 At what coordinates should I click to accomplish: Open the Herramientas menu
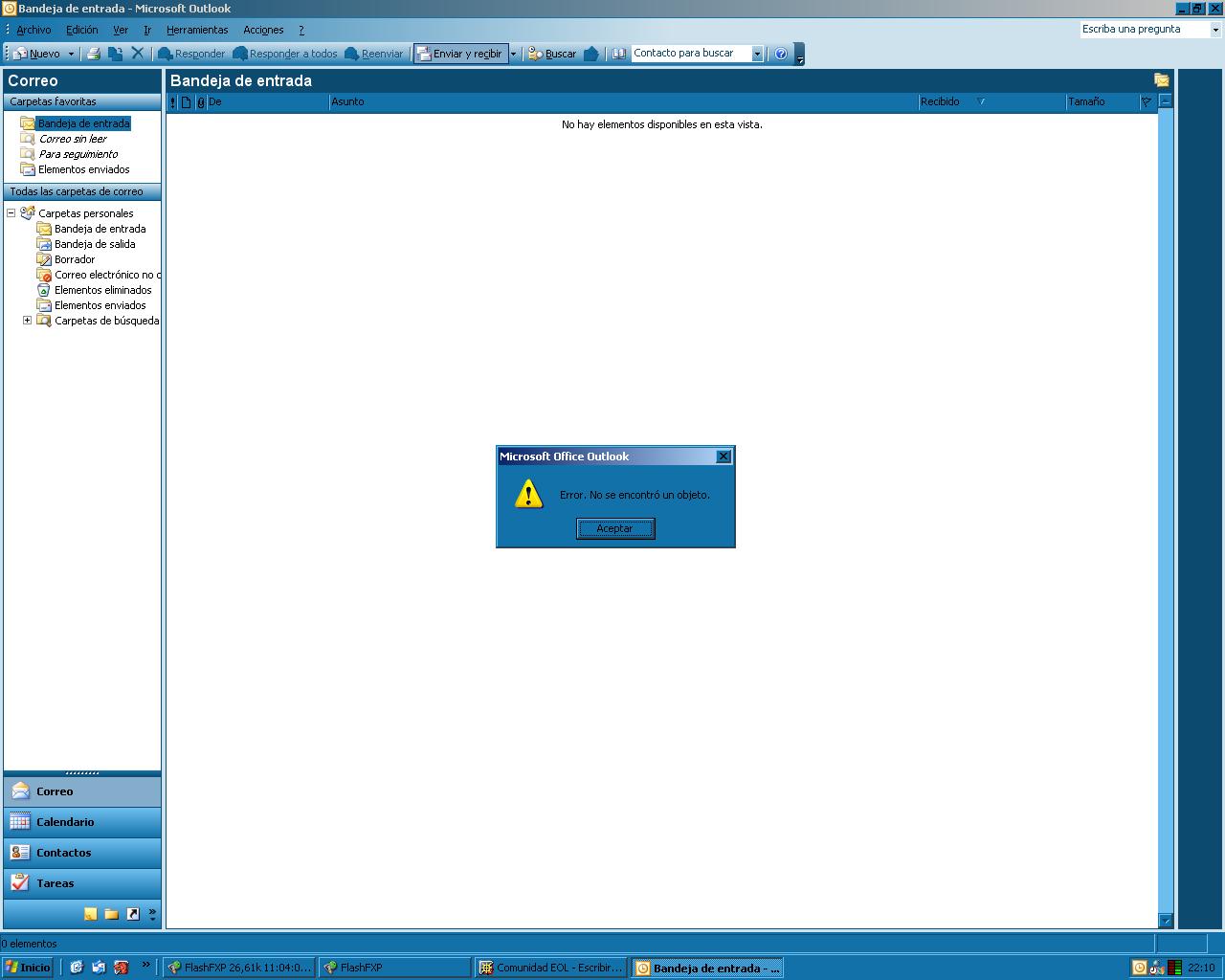[x=197, y=30]
